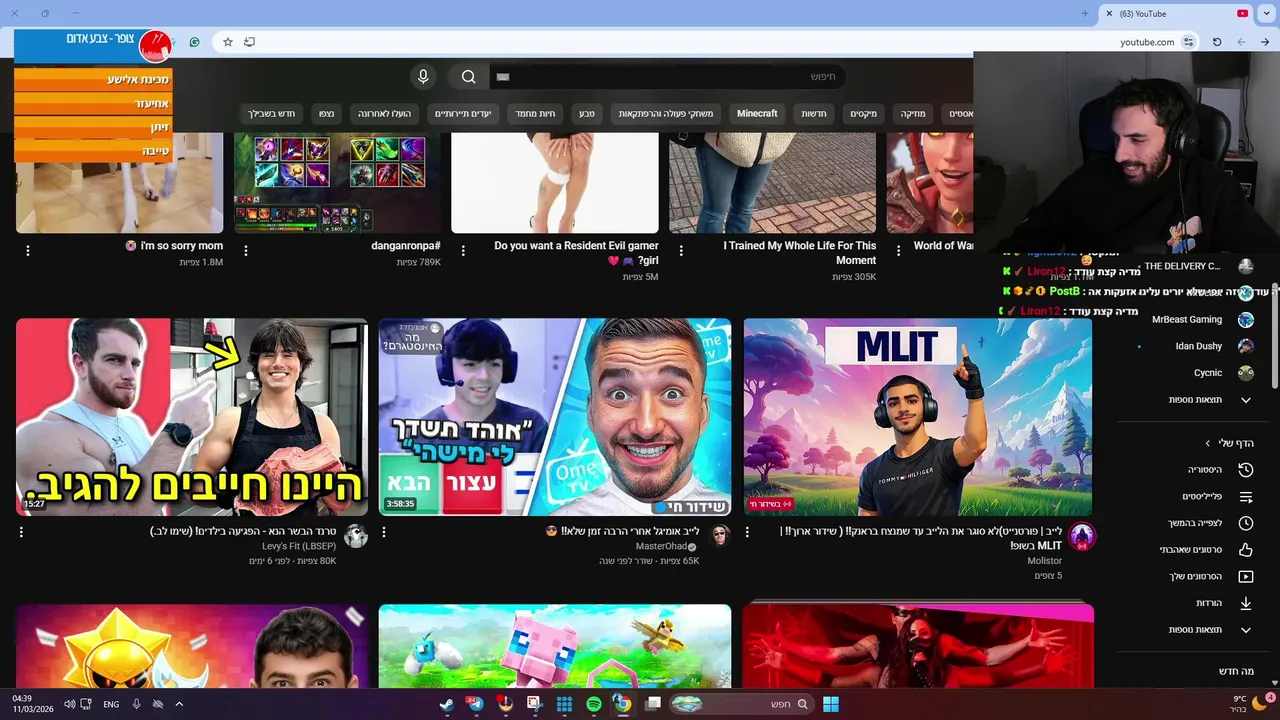Select the משחקי פעולה והרפתקאות chip

666,114
